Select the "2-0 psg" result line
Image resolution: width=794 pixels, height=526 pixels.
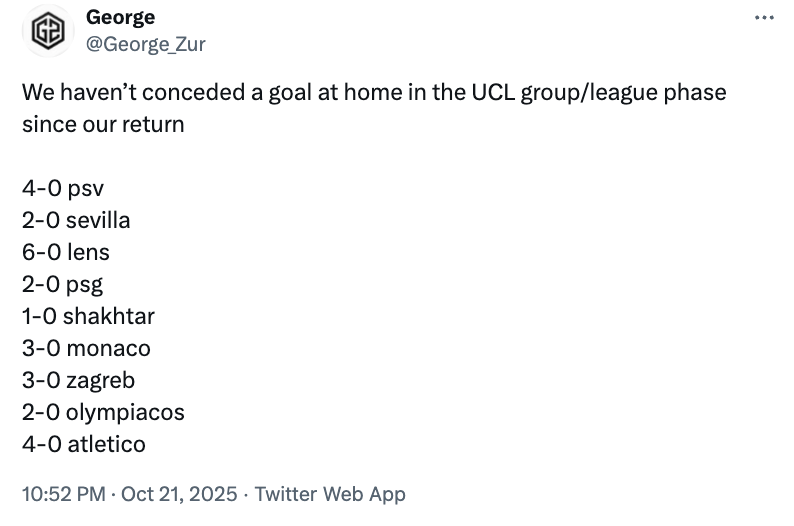(x=62, y=284)
